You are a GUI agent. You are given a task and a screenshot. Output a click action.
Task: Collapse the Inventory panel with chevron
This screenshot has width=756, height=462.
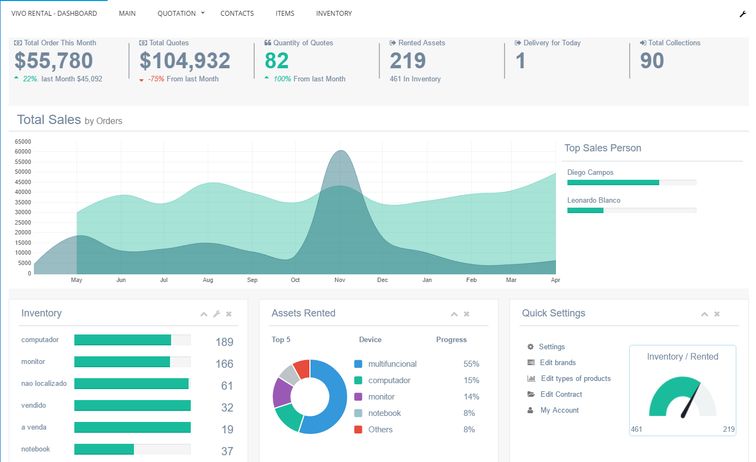(204, 314)
